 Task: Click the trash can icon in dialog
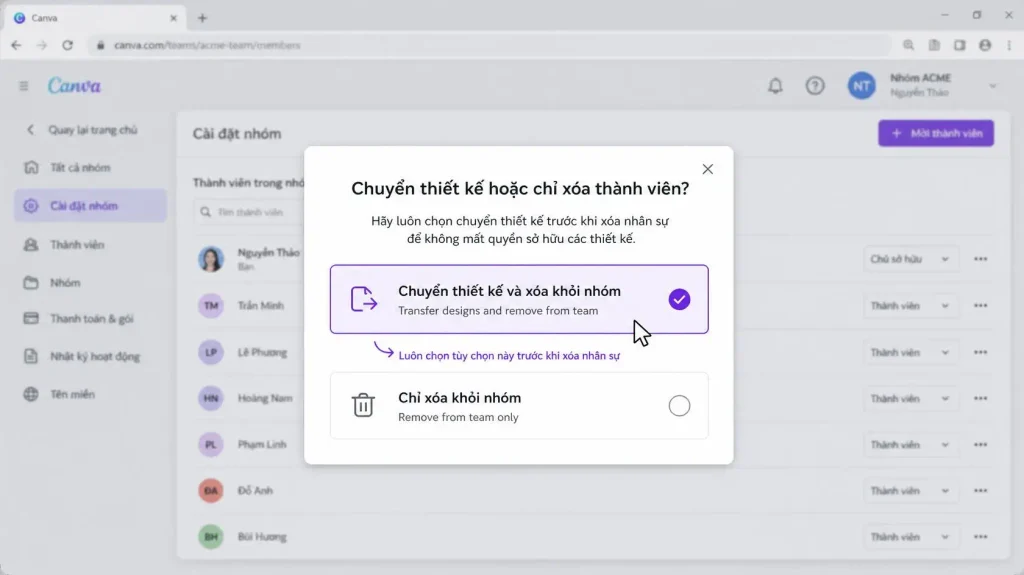tap(363, 405)
